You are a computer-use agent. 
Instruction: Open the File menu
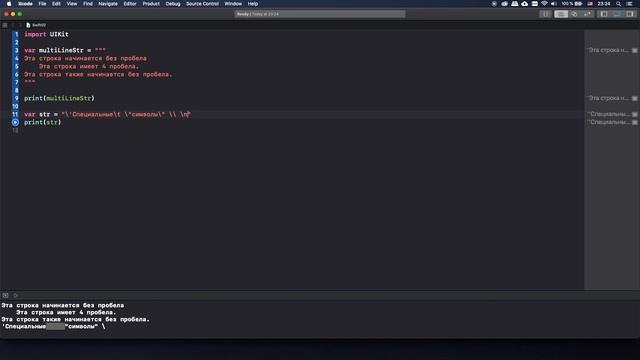coord(42,4)
